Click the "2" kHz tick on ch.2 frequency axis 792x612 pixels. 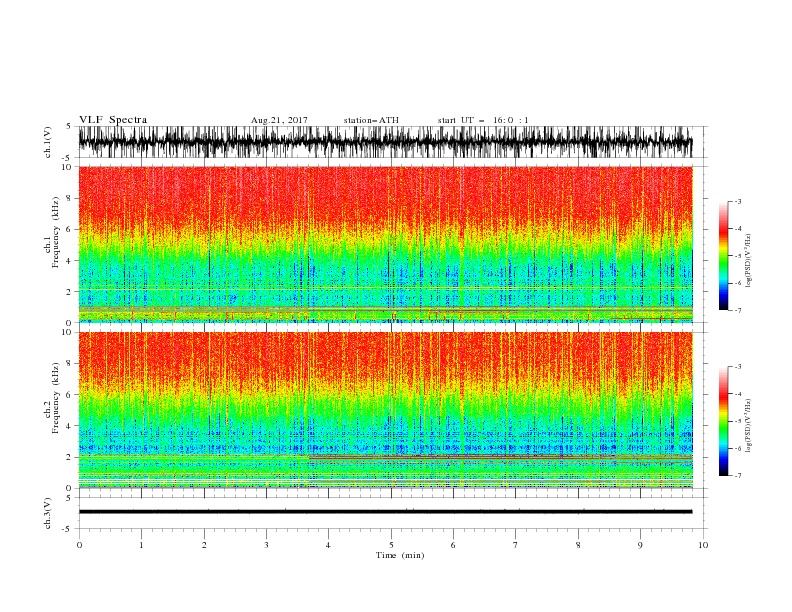[x=70, y=457]
